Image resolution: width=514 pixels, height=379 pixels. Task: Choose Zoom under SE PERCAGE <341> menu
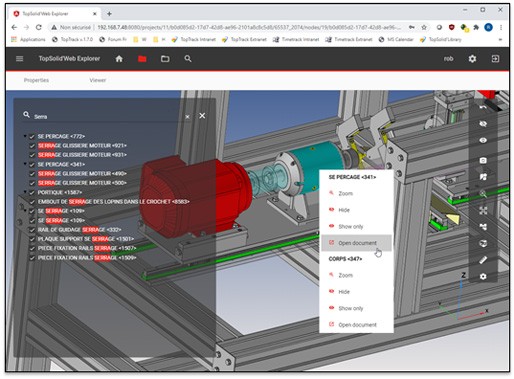356,193
